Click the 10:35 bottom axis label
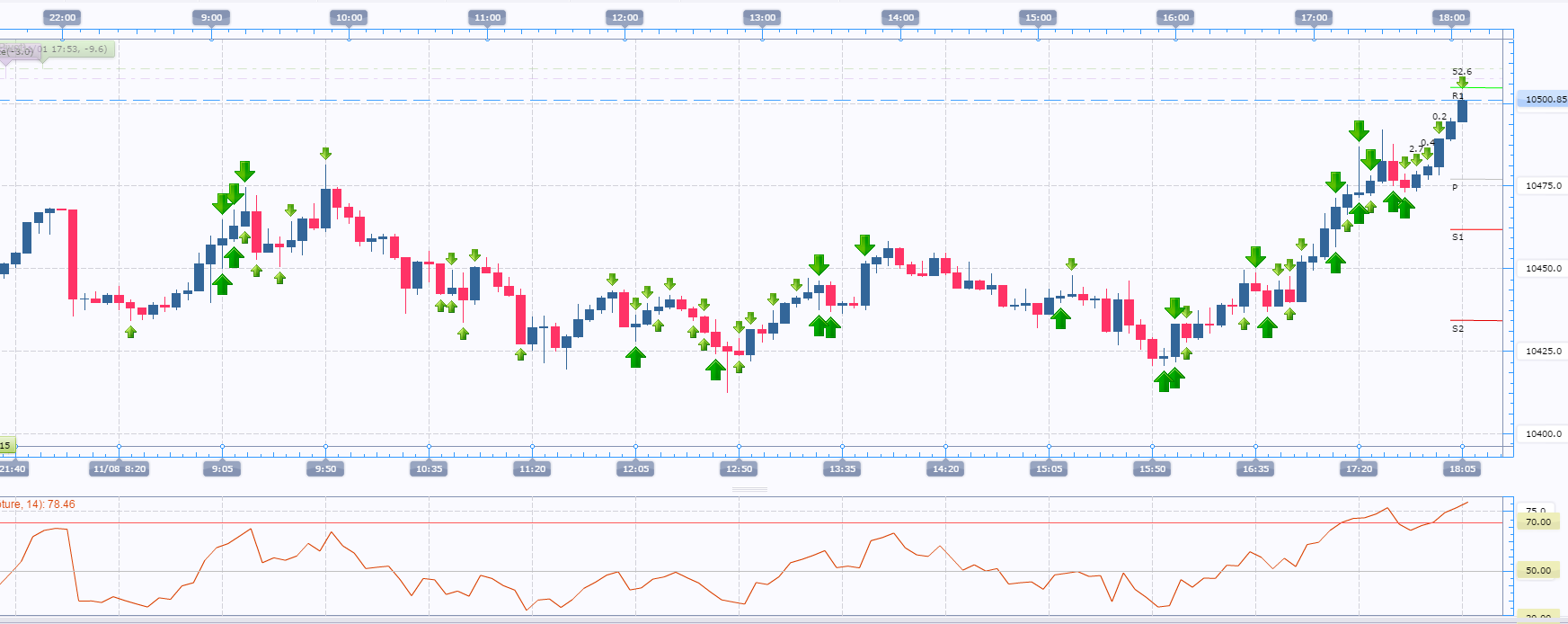Screen dimensions: 1568x624 (x=429, y=468)
